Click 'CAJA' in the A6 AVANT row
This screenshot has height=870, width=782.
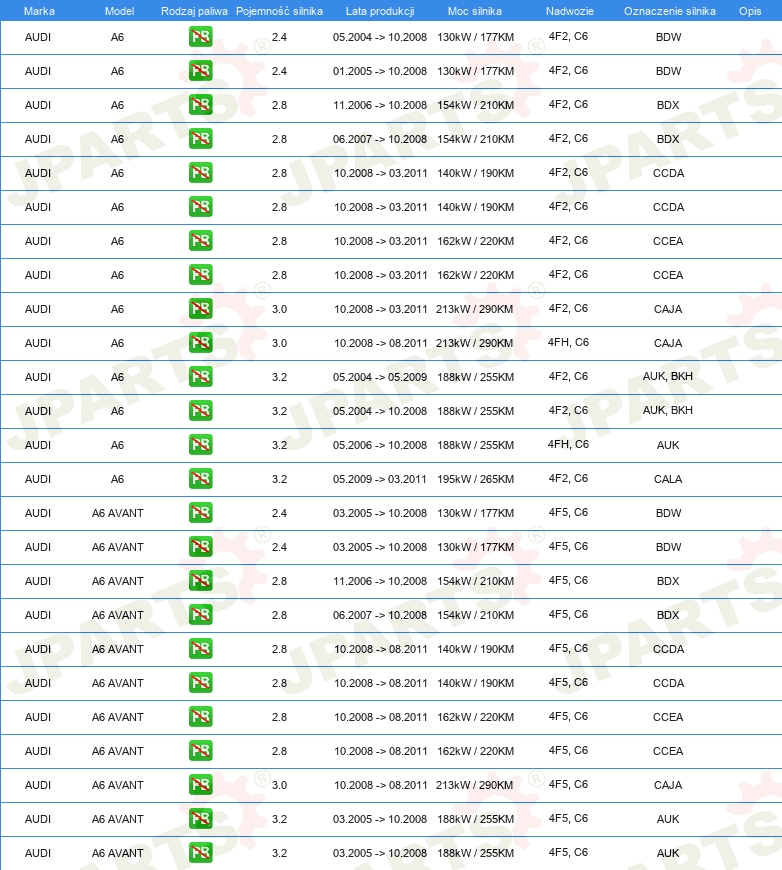(668, 785)
